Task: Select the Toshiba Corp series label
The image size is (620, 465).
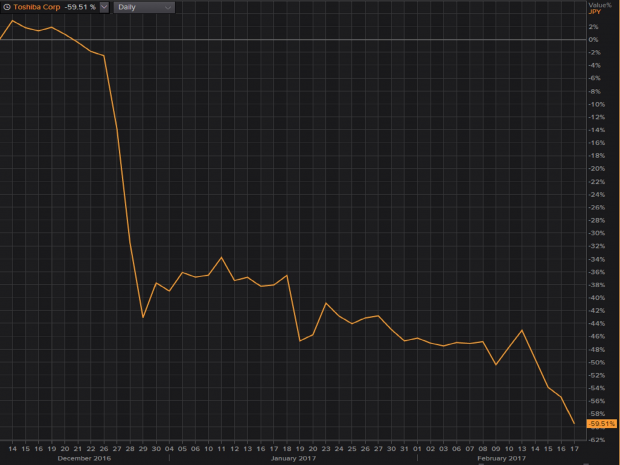Action: 36,7
